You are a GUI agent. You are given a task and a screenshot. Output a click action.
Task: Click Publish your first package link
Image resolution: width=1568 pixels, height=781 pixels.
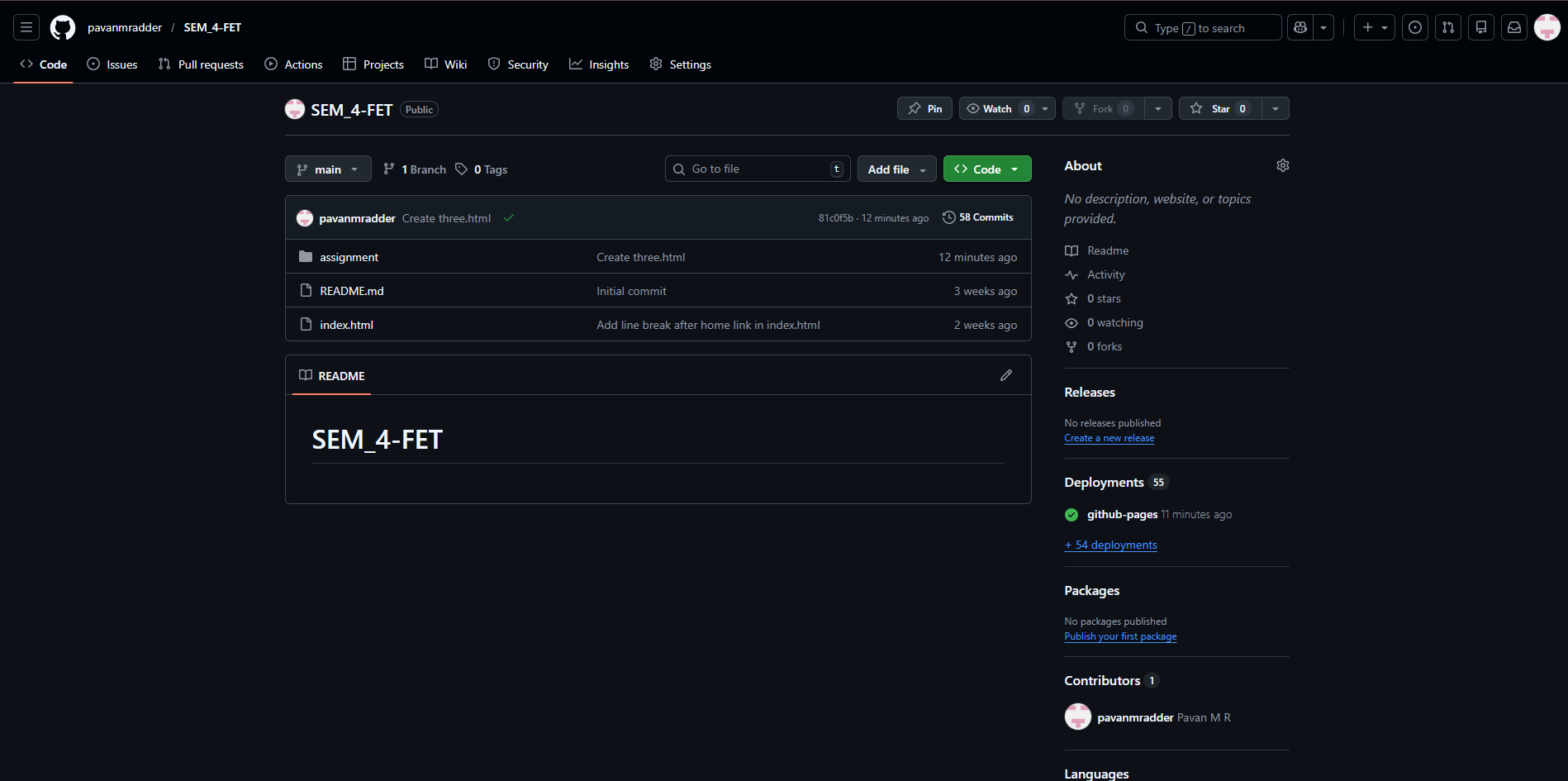(1120, 636)
